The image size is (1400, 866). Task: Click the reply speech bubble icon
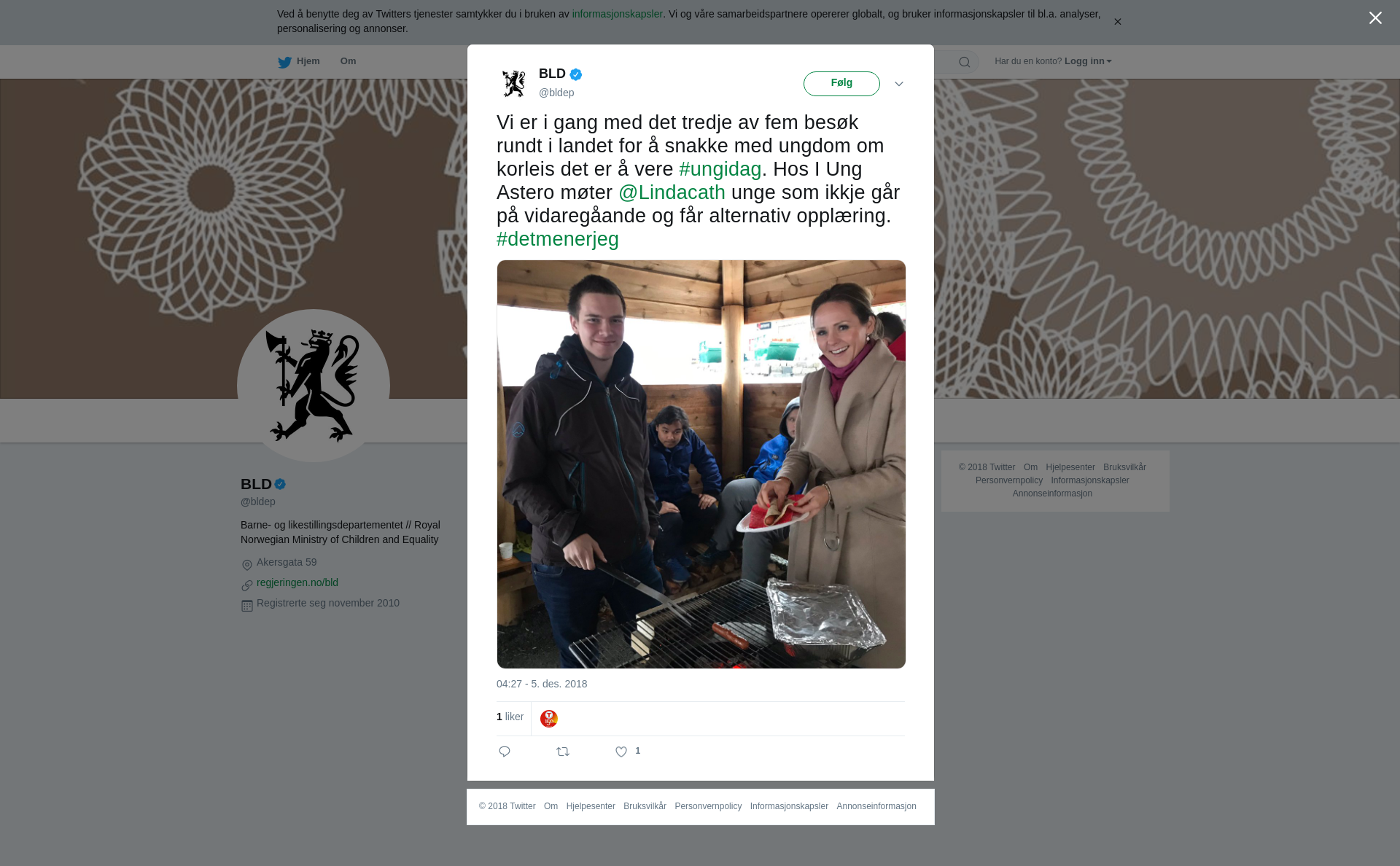[x=505, y=752]
